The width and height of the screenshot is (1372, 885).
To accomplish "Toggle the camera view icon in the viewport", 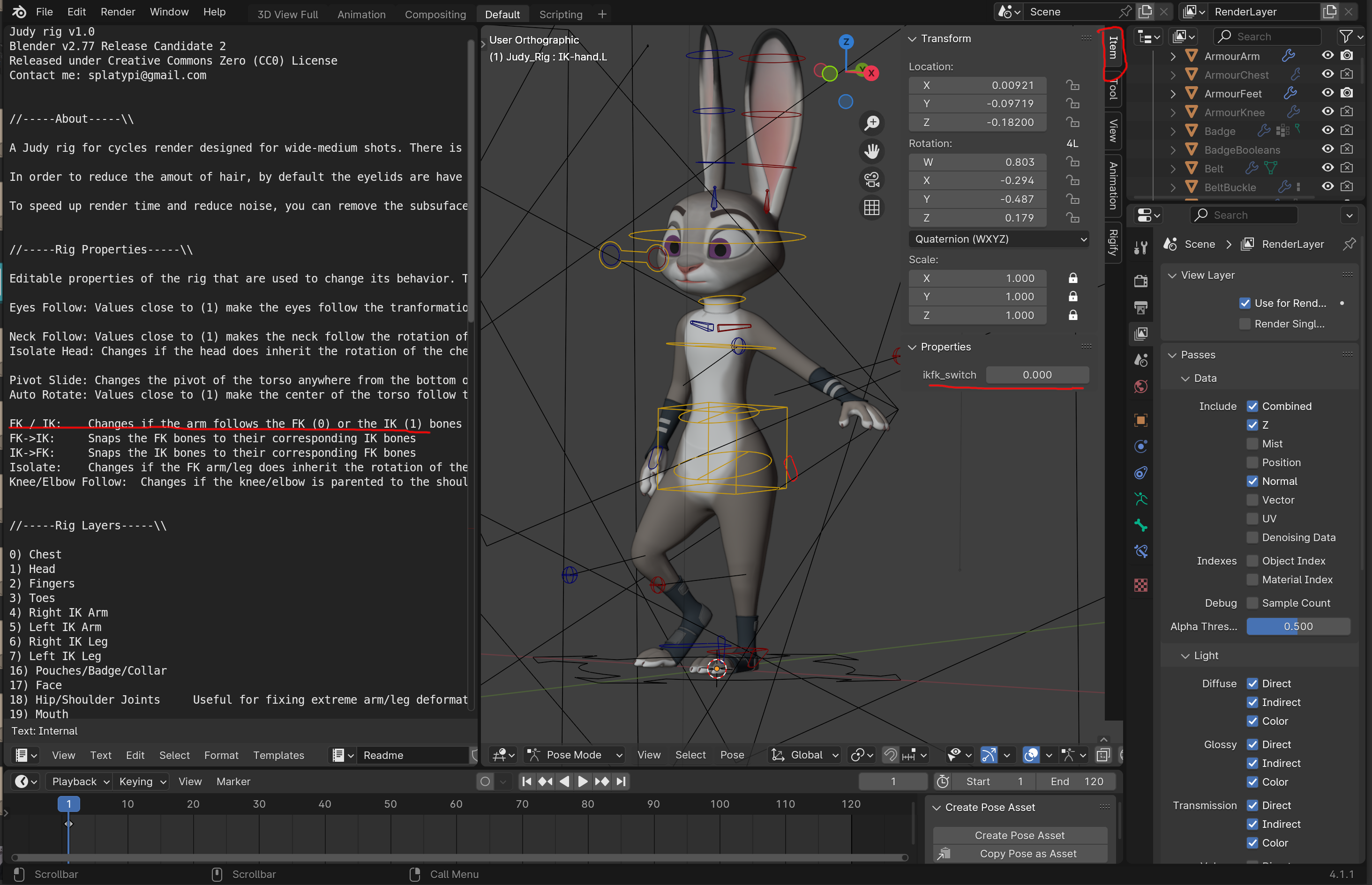I will click(872, 179).
